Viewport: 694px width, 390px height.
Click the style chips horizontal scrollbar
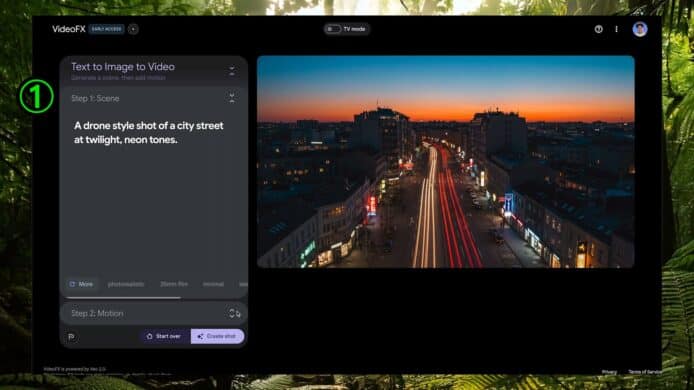123,298
